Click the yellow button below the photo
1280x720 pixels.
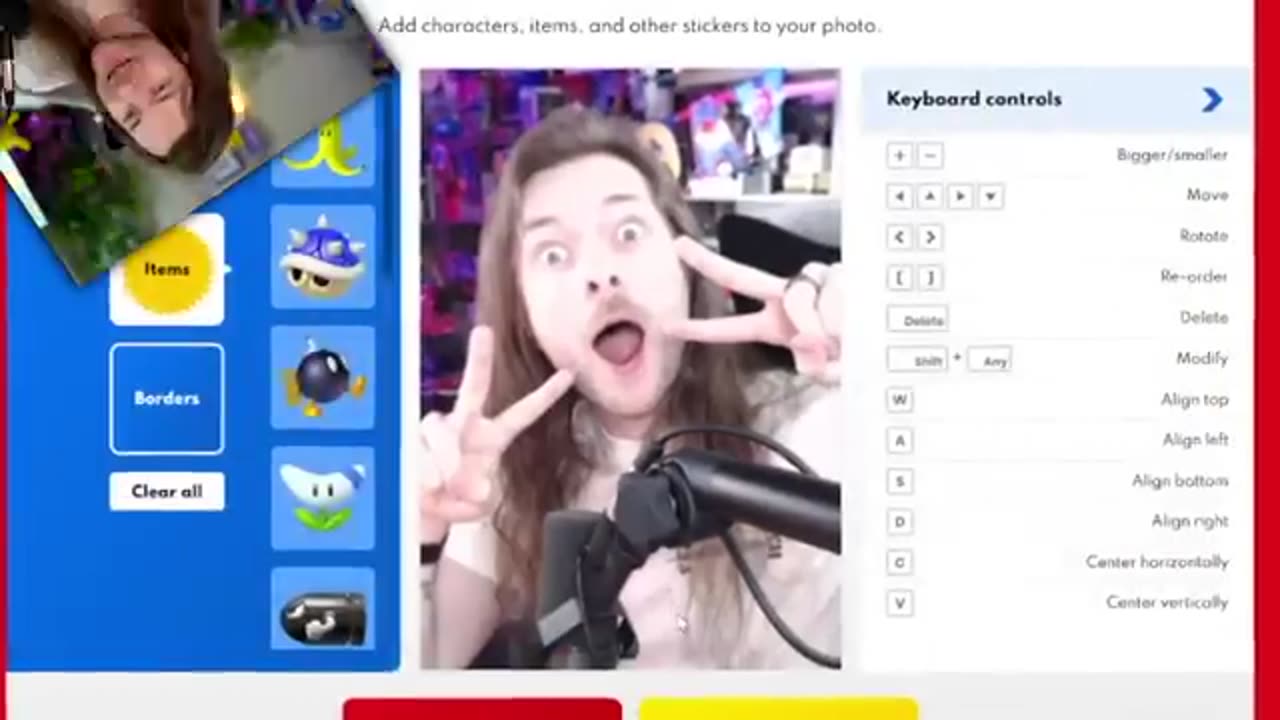[778, 710]
